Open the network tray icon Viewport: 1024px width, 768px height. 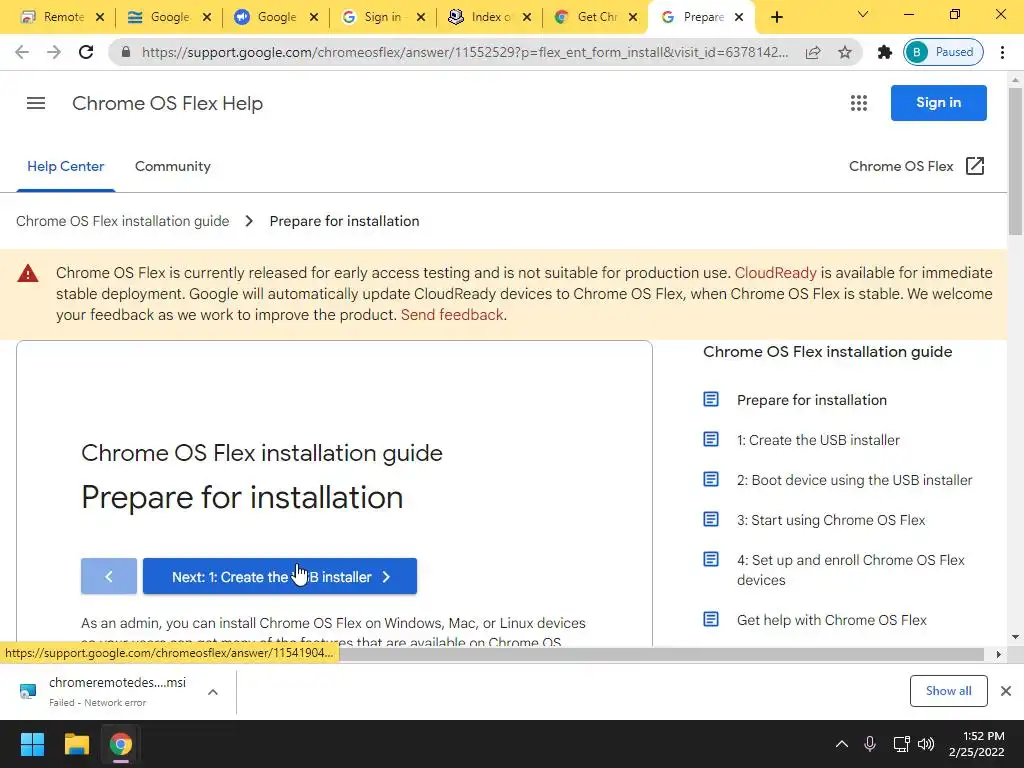[901, 744]
